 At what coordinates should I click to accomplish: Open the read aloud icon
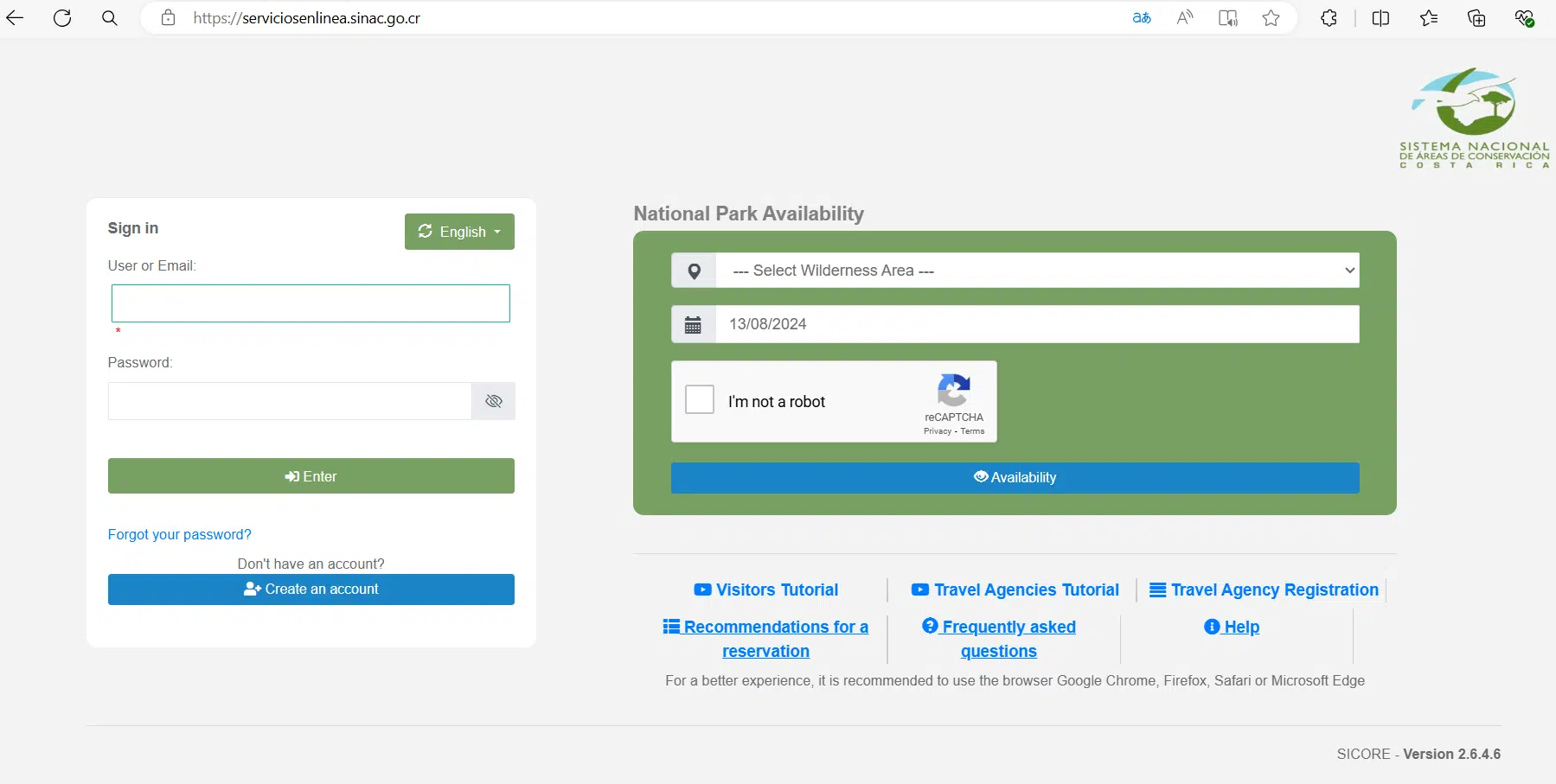1185,18
